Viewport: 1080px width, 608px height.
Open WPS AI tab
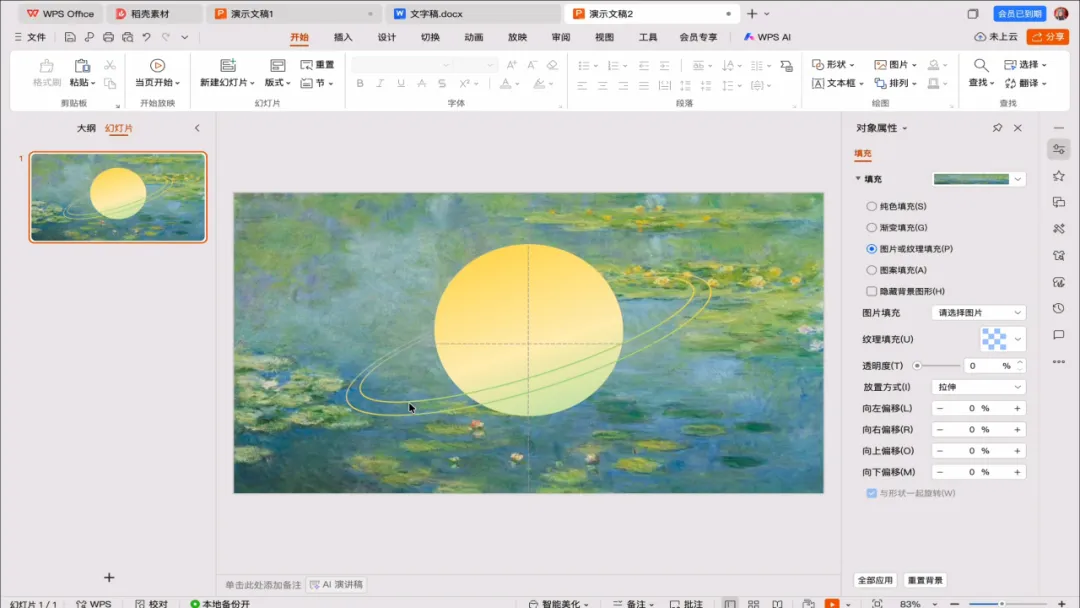[767, 37]
